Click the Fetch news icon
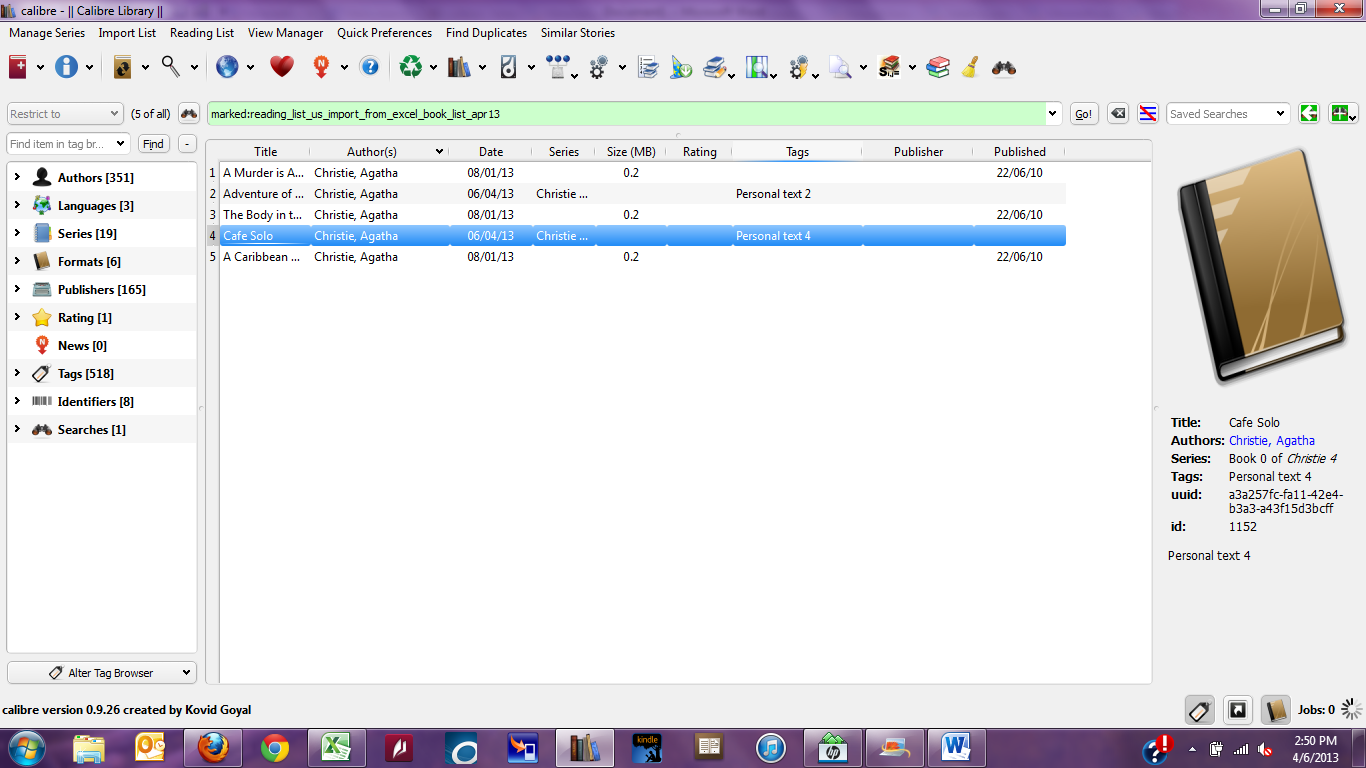Screen dimensions: 1366x768 tap(322, 67)
